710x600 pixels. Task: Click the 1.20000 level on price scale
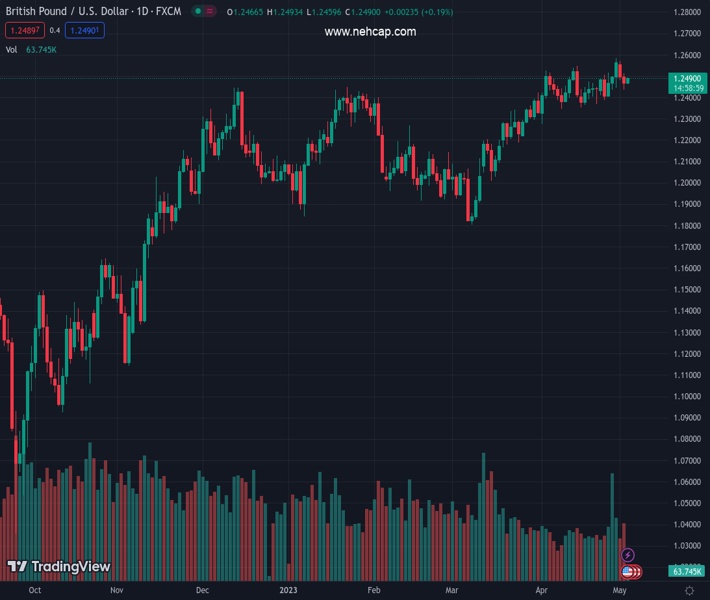point(686,183)
